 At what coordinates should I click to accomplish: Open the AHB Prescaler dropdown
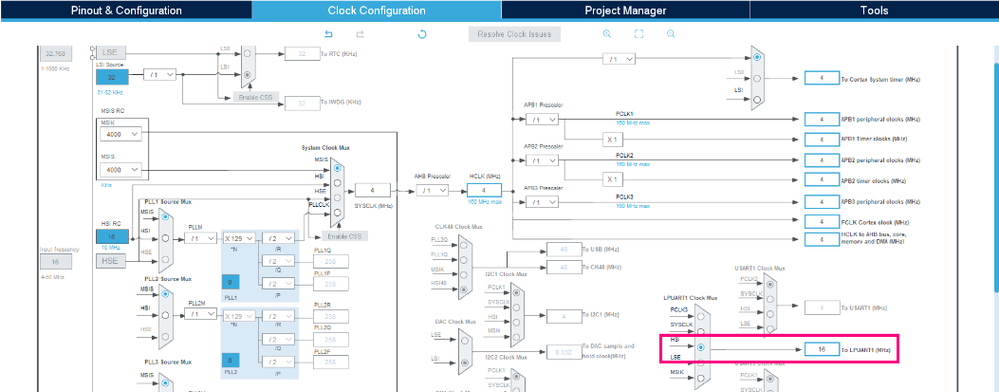click(x=433, y=190)
